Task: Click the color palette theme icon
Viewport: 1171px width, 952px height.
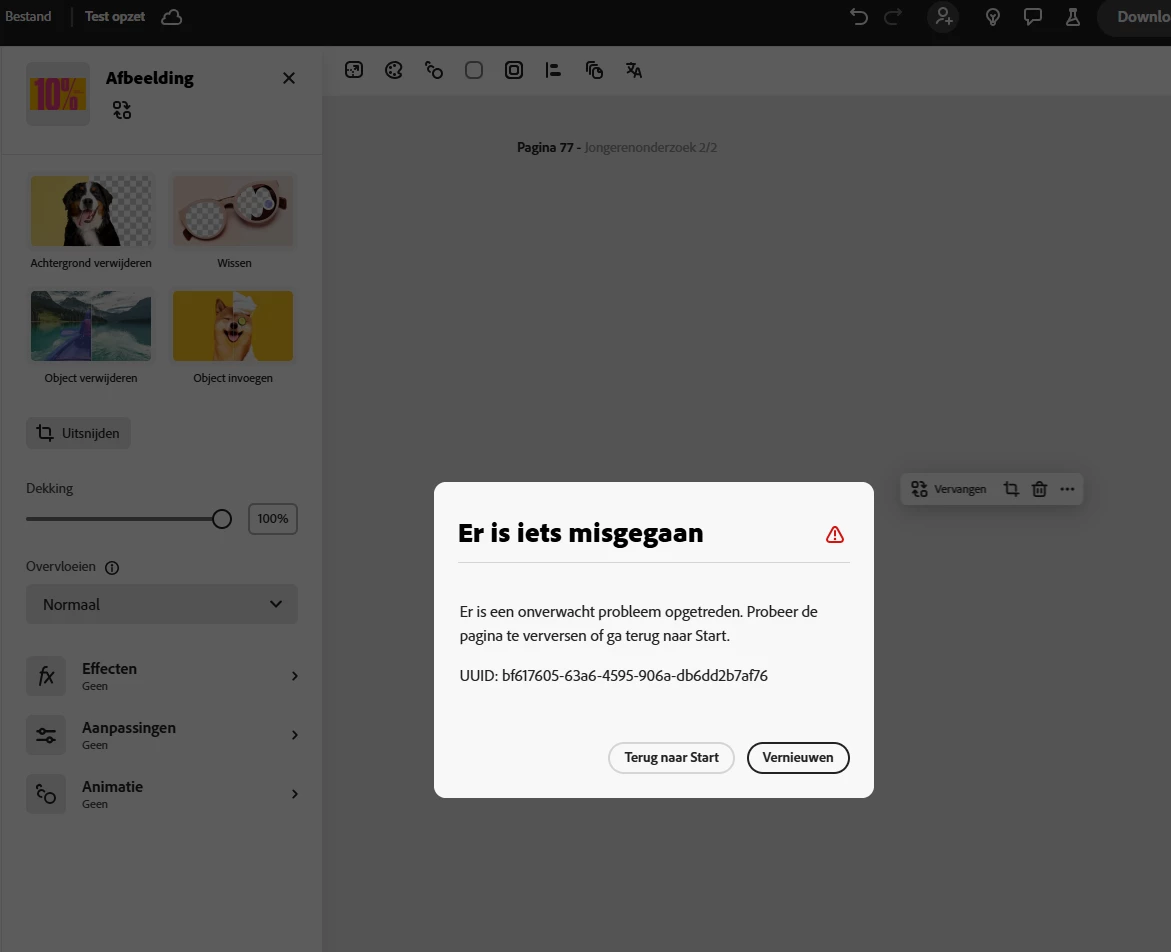Action: (394, 70)
